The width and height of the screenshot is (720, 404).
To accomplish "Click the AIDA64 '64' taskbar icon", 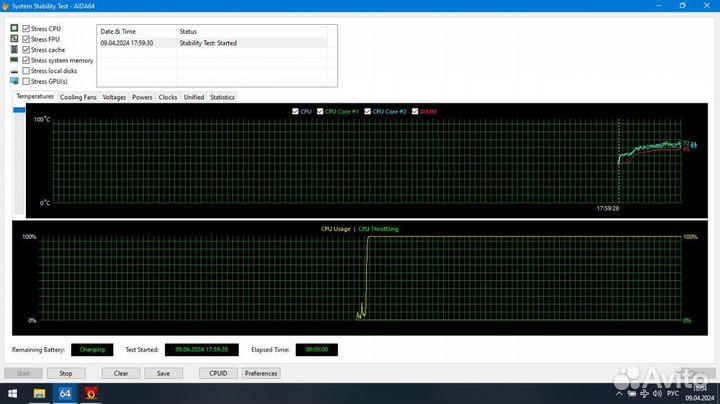I will tap(65, 393).
